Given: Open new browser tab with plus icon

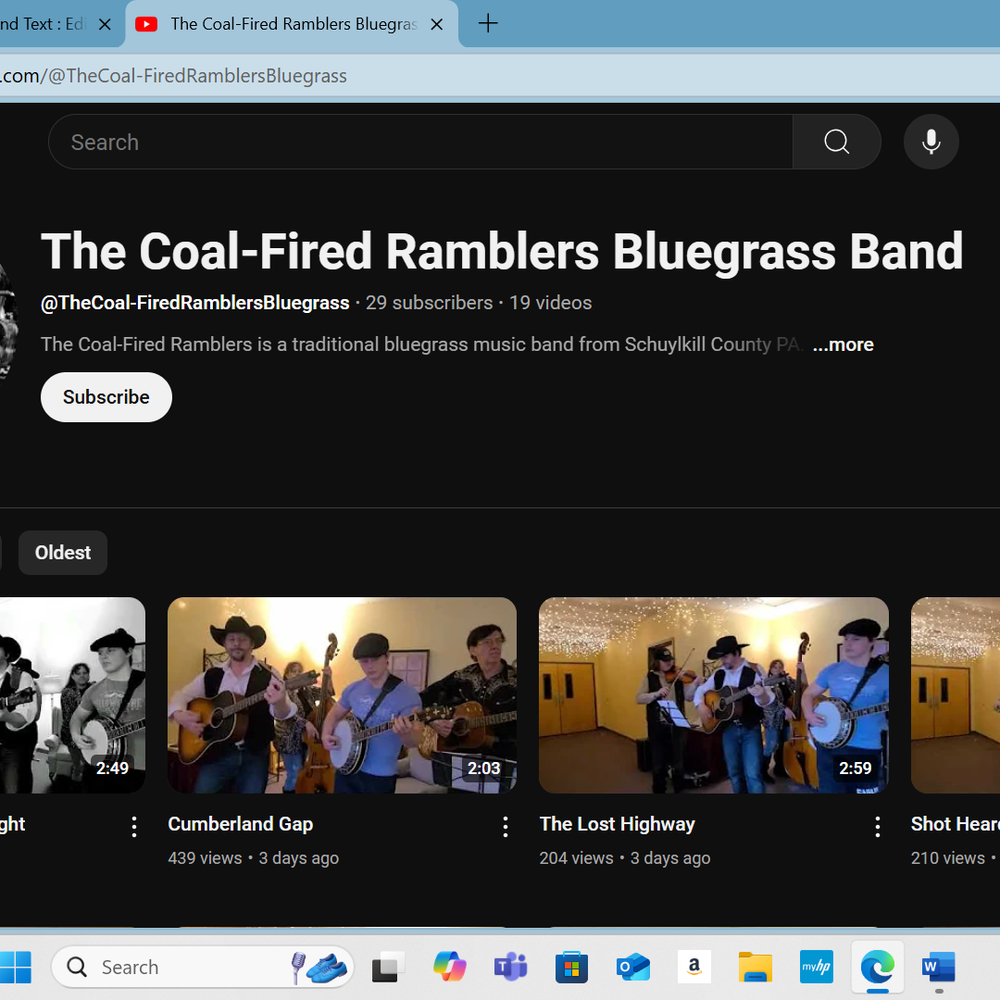Looking at the screenshot, I should point(488,24).
